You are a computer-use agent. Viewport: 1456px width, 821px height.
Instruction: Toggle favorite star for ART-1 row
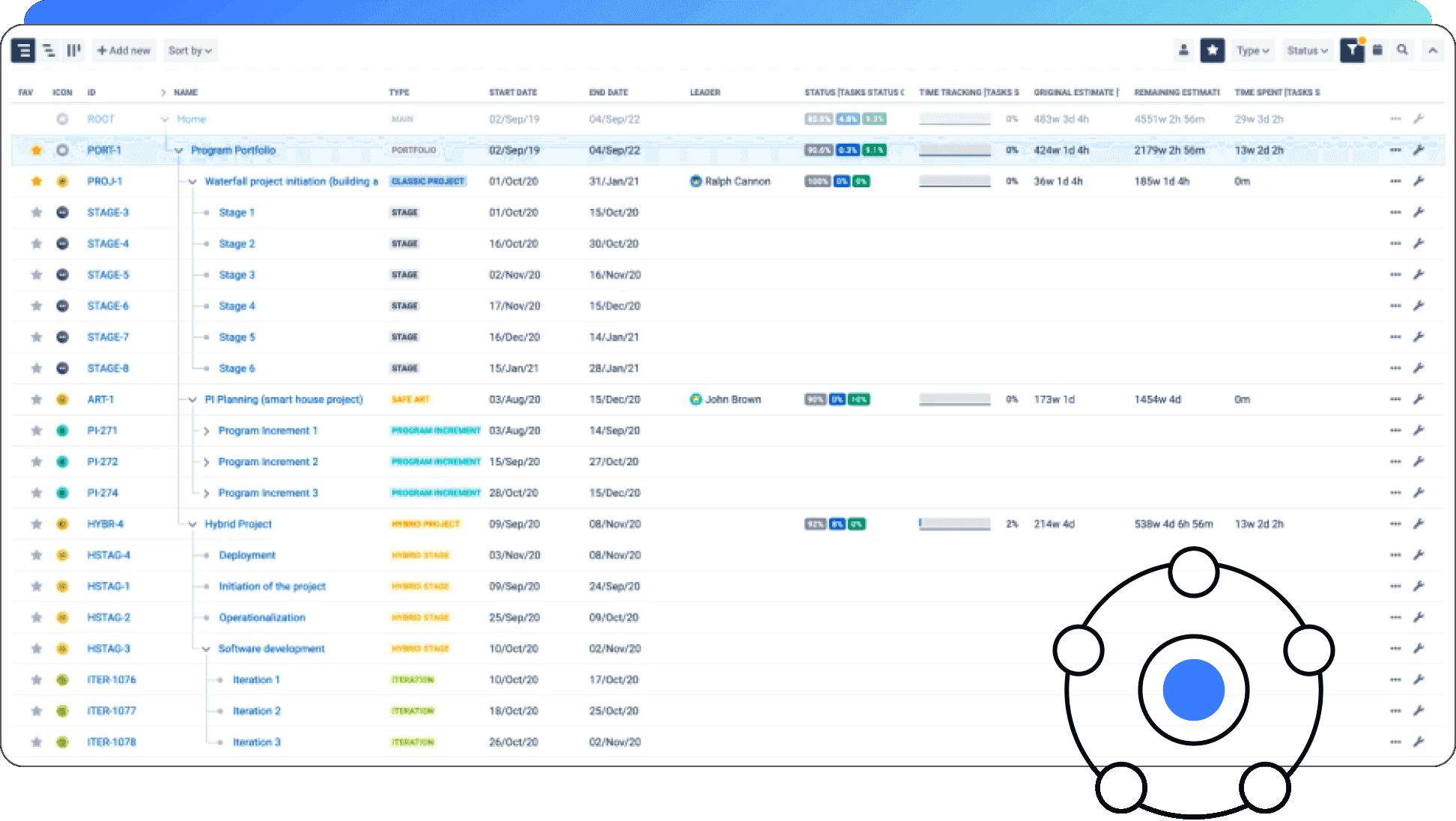pos(37,399)
